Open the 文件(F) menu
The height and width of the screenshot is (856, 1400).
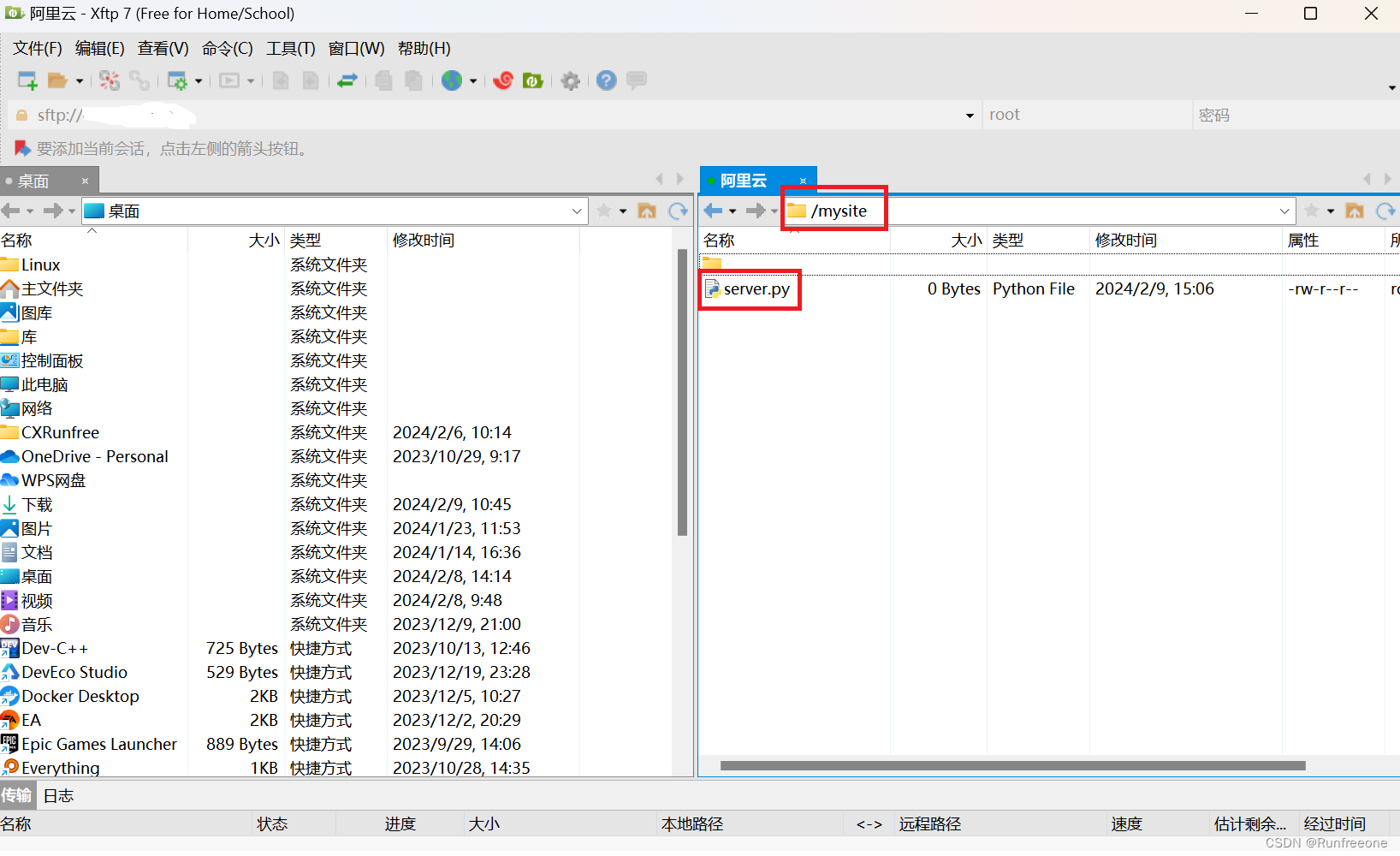point(38,48)
